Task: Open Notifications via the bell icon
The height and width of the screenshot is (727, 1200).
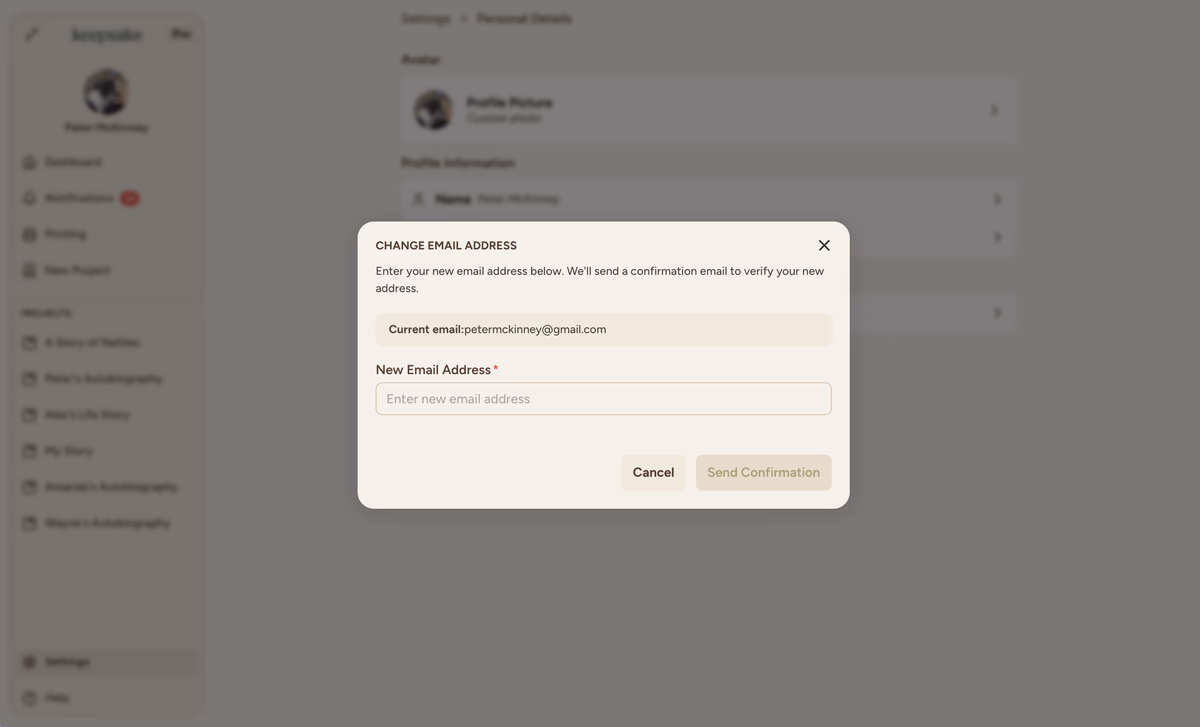Action: tap(29, 198)
